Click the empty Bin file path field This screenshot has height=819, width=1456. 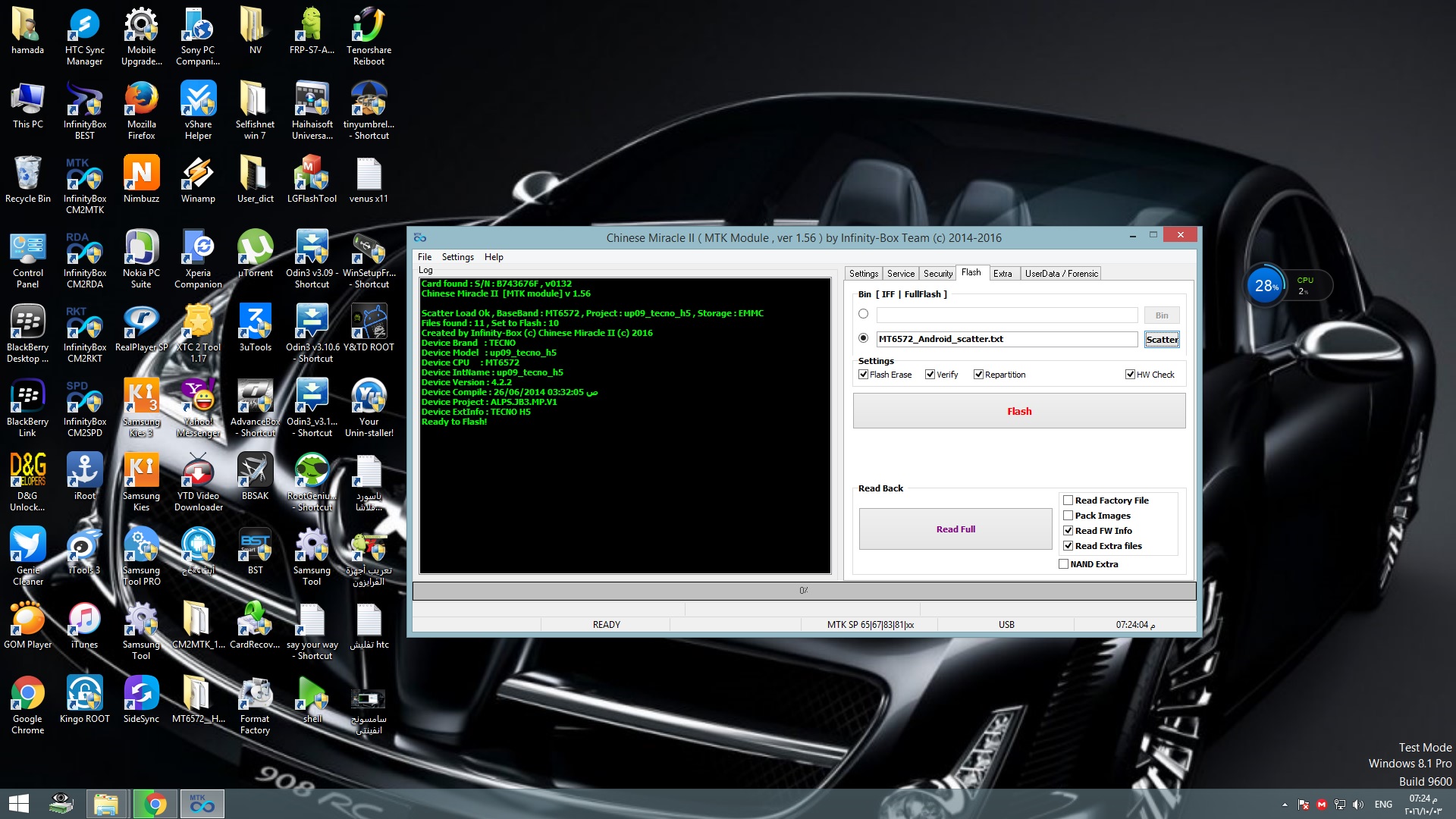[1007, 315]
